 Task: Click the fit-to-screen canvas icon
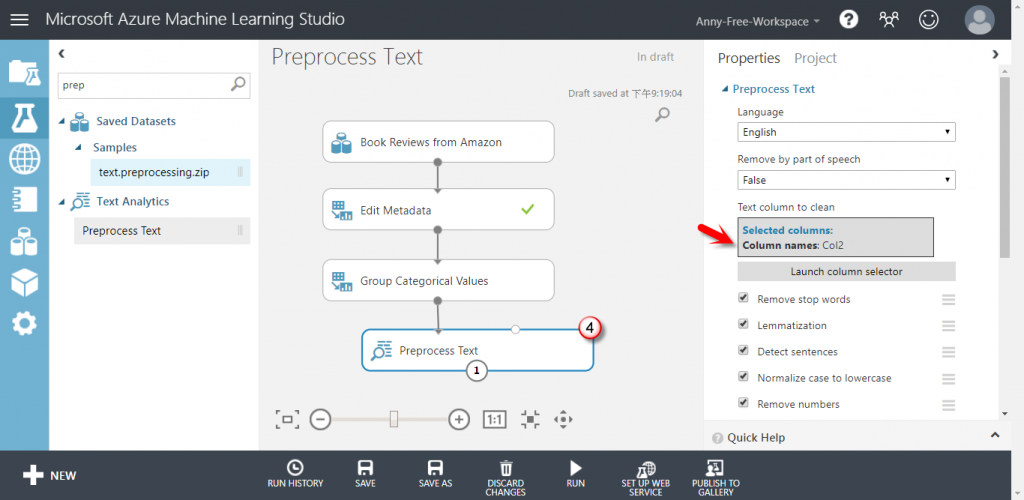tap(287, 419)
